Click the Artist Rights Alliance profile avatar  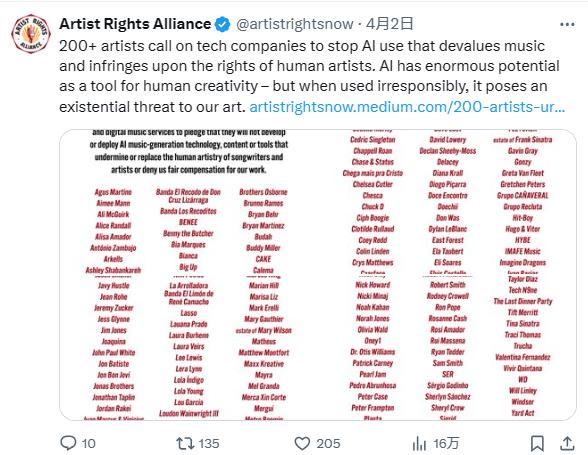(x=31, y=34)
